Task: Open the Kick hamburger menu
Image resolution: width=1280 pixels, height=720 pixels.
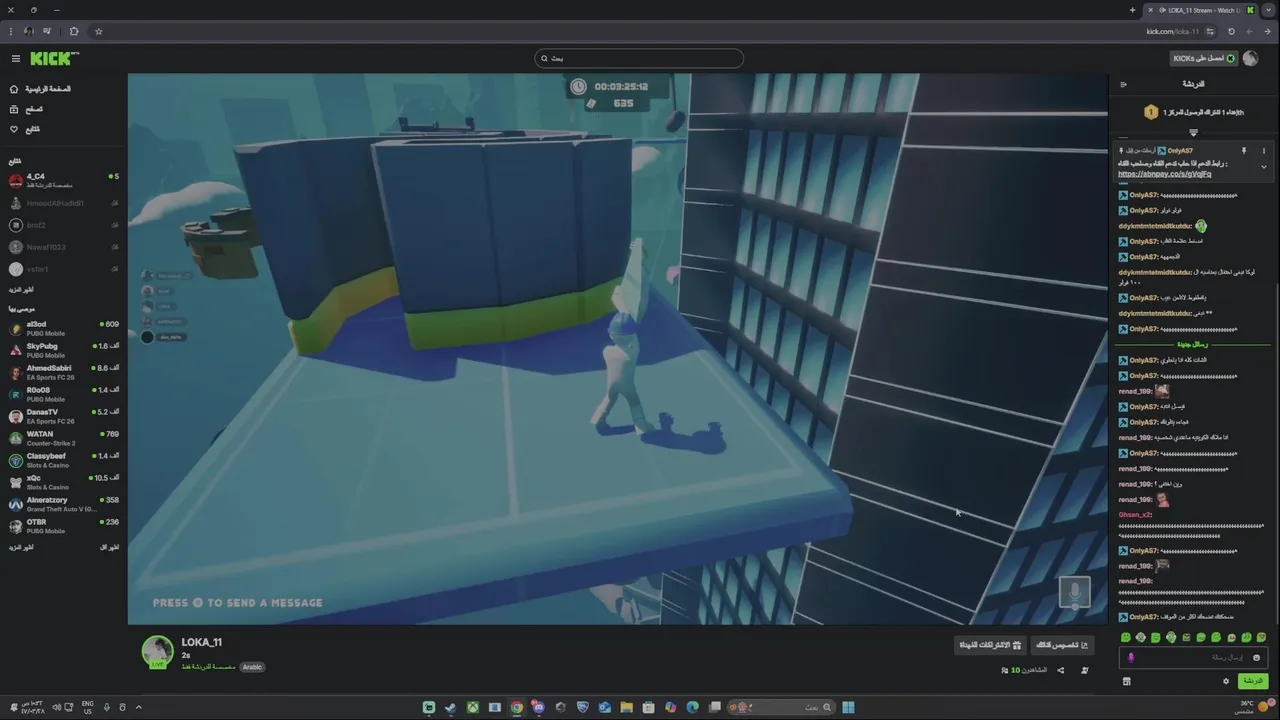Action: point(16,59)
